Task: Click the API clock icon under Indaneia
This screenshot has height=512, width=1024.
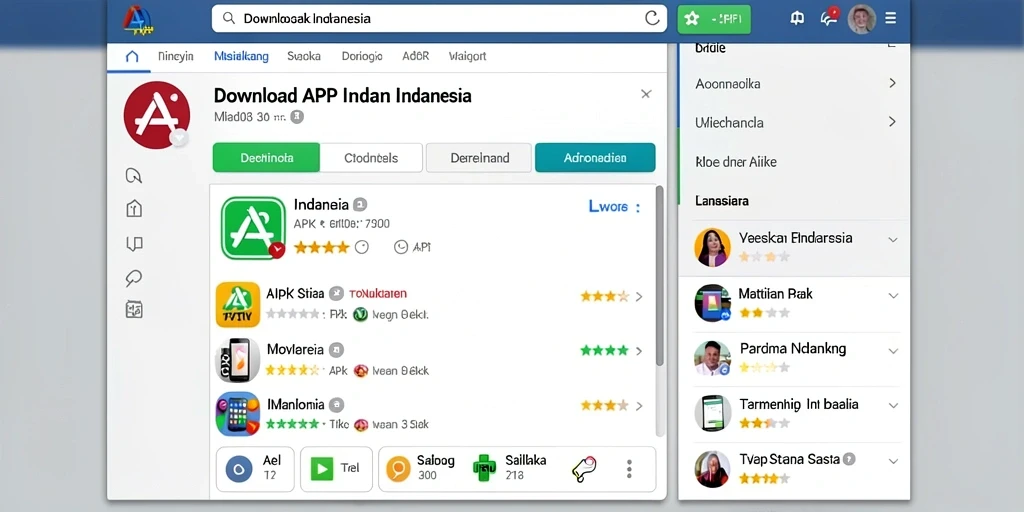Action: click(x=401, y=247)
